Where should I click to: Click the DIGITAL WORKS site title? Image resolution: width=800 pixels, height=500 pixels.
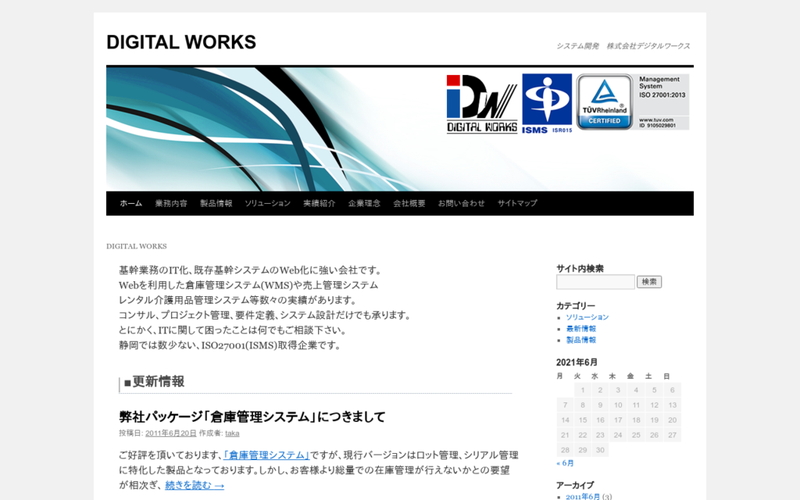pos(181,42)
